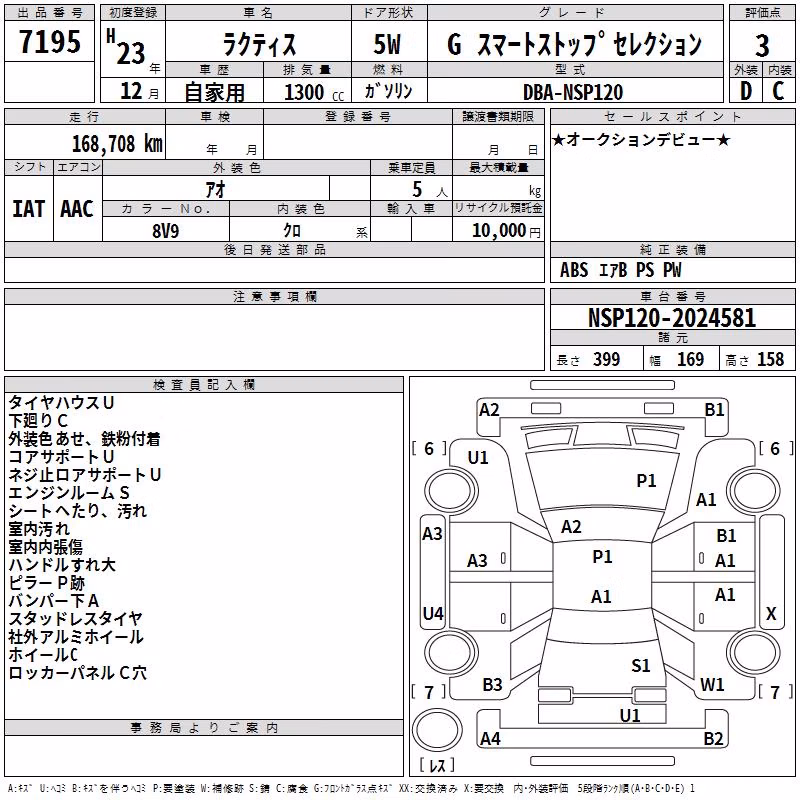The height and width of the screenshot is (800, 800).
Task: Select the note エンジンルームS
Action: pos(69,492)
